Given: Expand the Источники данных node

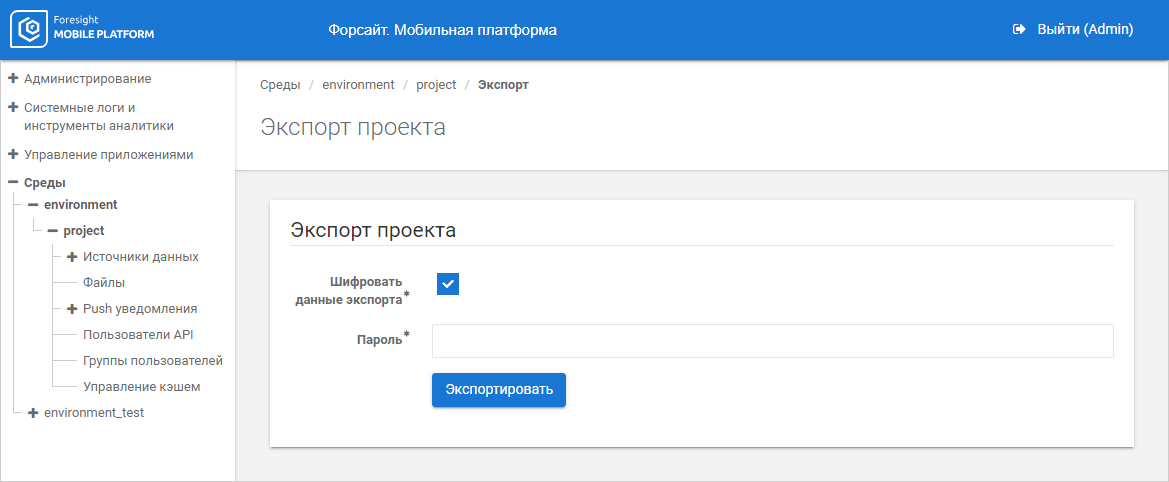Looking at the screenshot, I should (72, 257).
